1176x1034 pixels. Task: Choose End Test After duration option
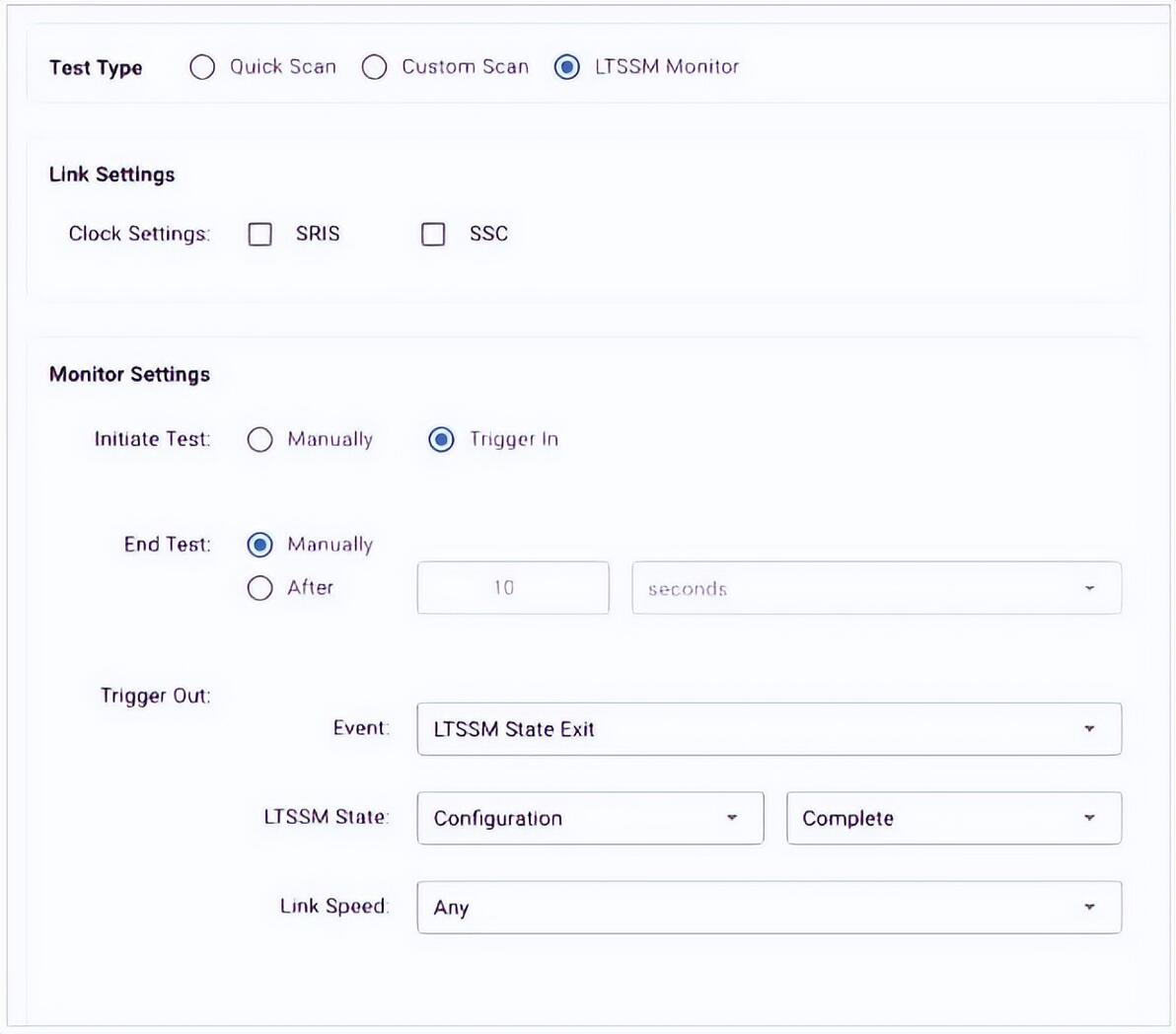coord(260,588)
